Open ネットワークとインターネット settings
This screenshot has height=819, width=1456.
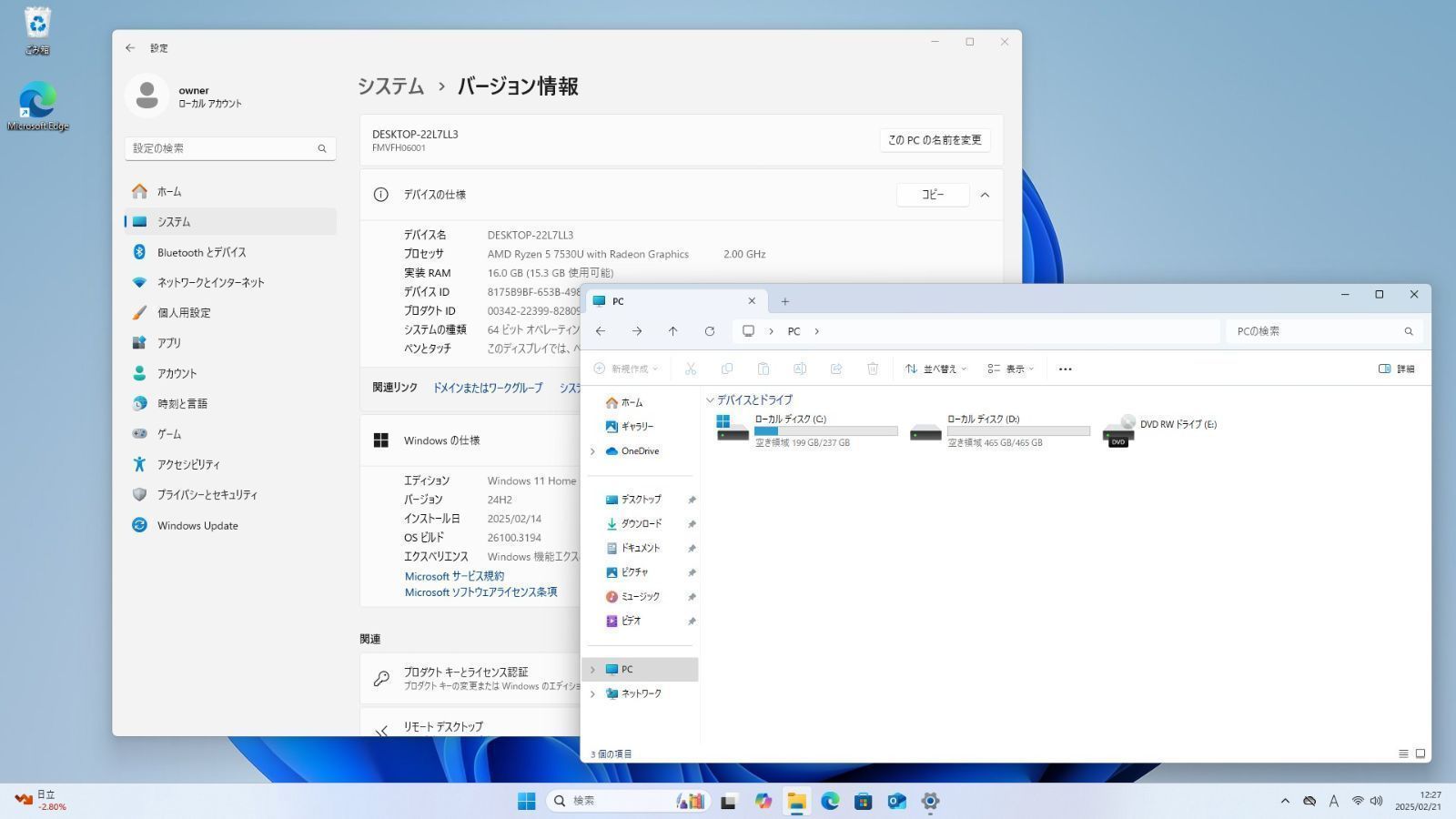coord(230,282)
